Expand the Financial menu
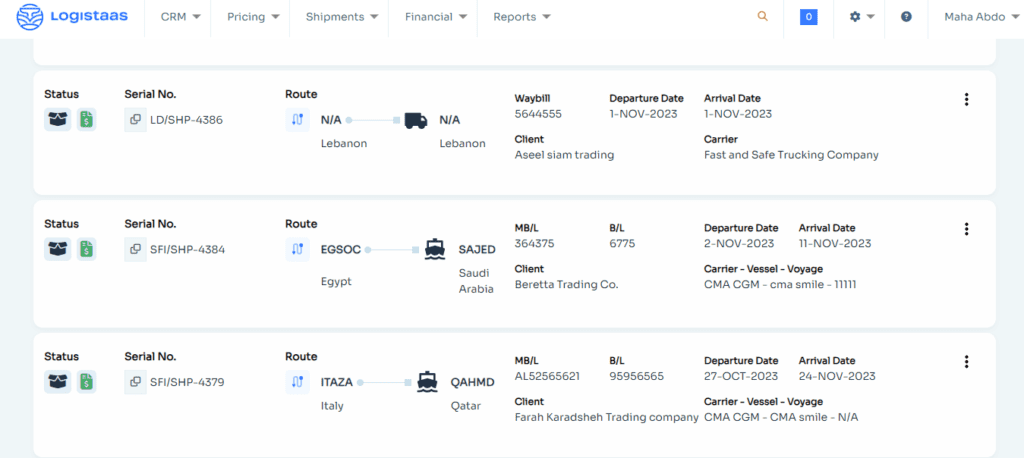This screenshot has width=1024, height=458. pyautogui.click(x=435, y=17)
